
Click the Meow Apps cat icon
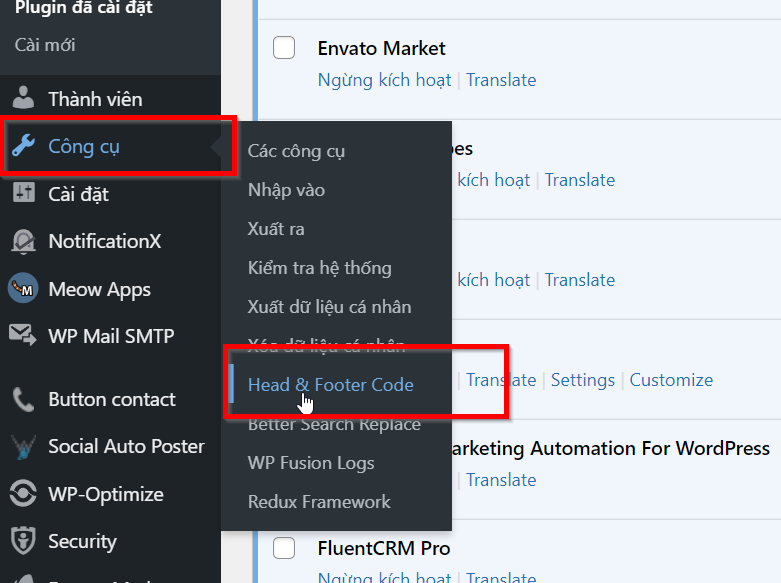pos(23,288)
